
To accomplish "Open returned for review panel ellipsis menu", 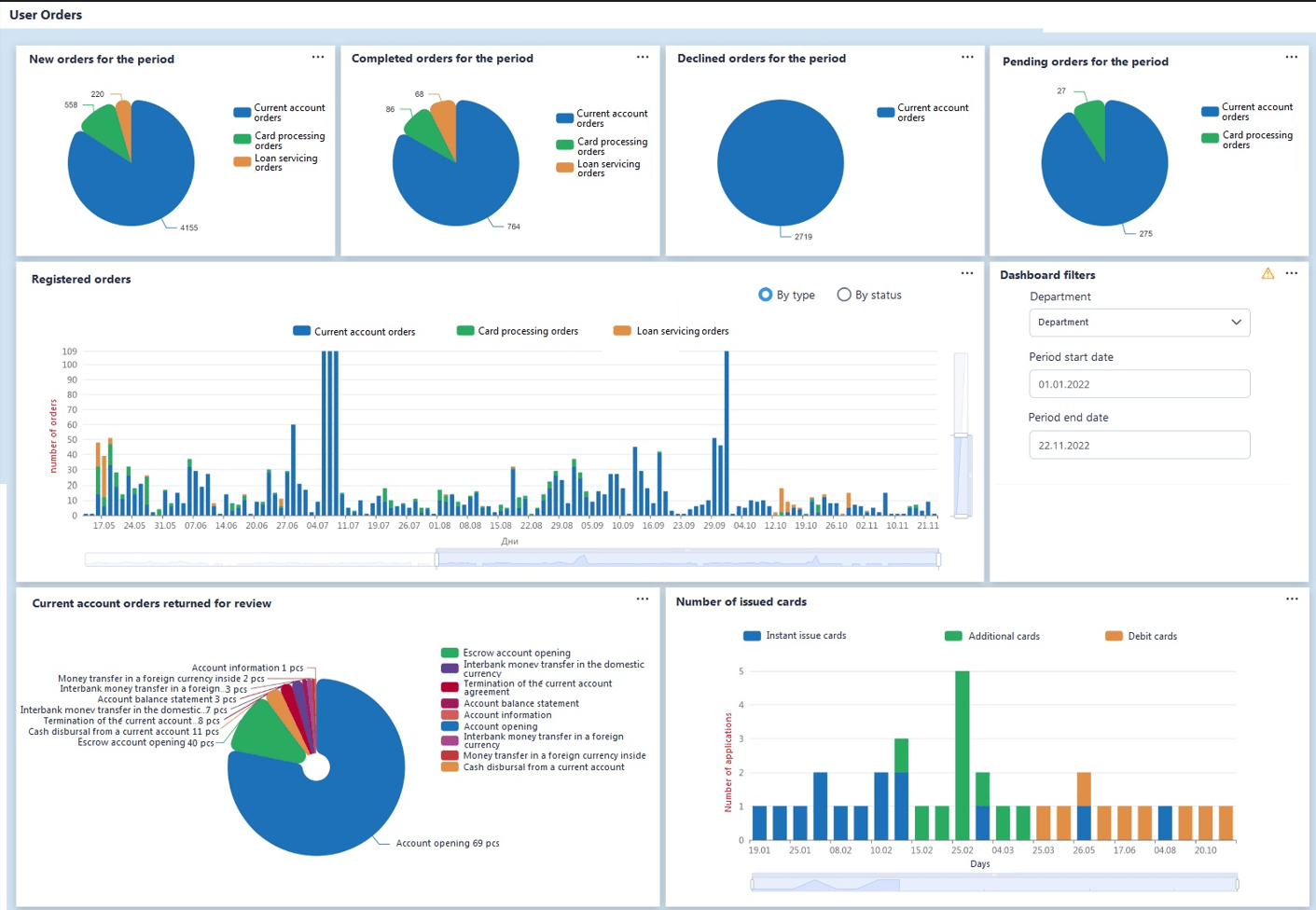I will coord(643,599).
